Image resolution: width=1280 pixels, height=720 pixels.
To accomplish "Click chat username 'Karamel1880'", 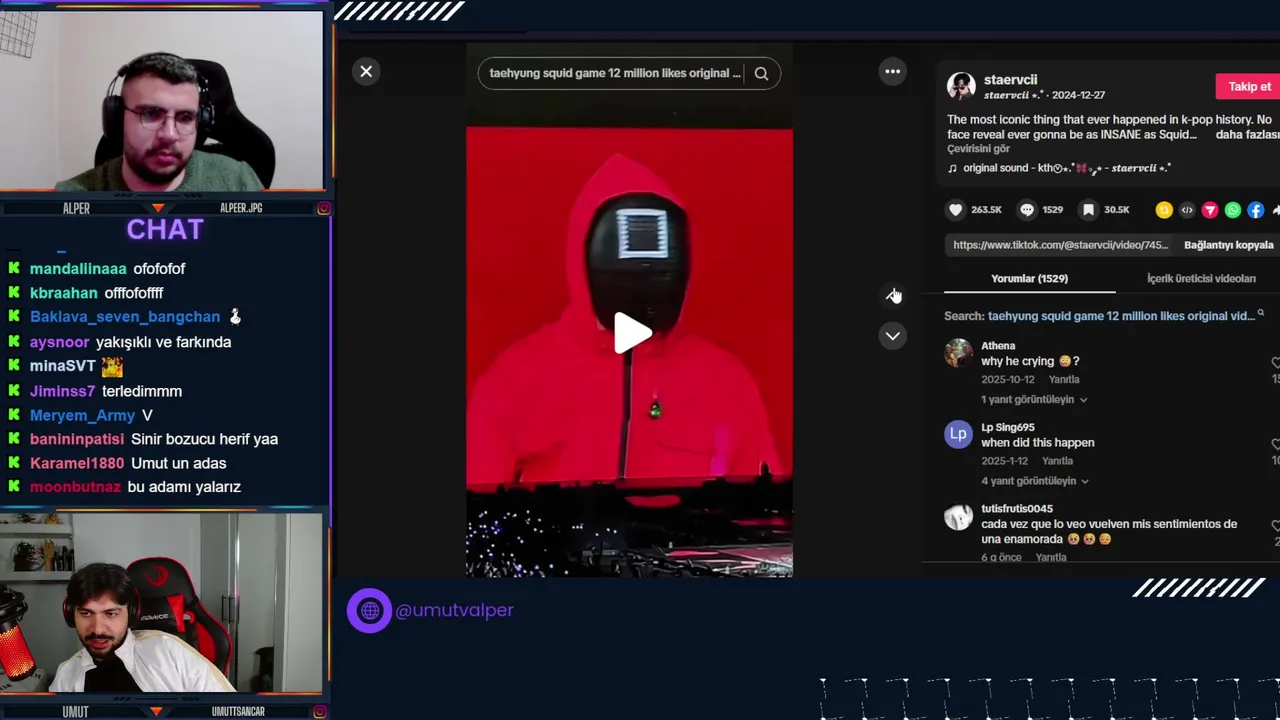I will [x=77, y=463].
